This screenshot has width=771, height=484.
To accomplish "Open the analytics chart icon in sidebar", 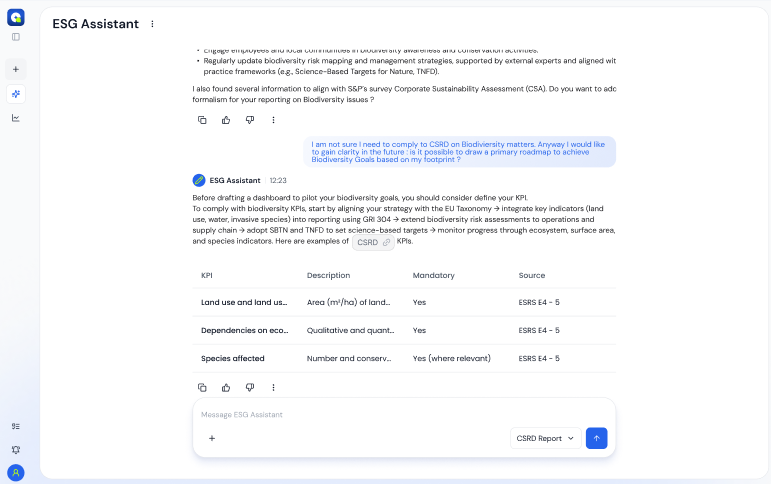I will tap(16, 118).
